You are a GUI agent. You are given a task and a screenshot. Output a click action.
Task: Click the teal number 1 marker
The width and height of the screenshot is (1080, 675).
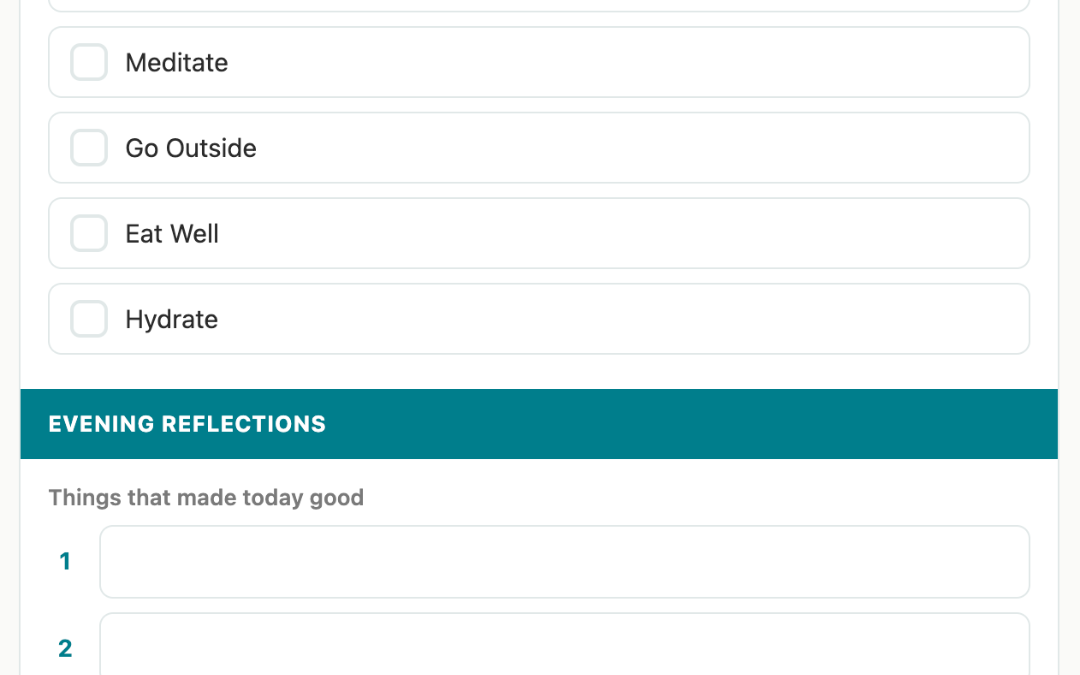click(65, 562)
